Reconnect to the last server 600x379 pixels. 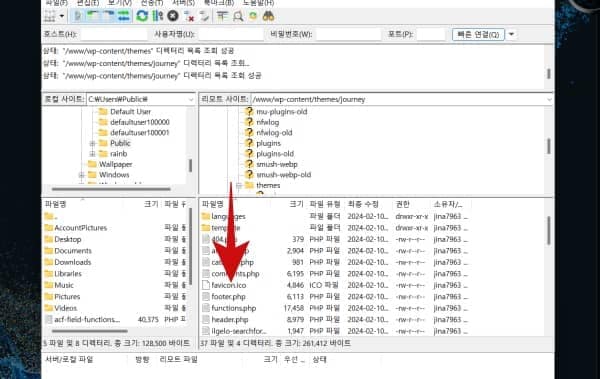(x=204, y=16)
